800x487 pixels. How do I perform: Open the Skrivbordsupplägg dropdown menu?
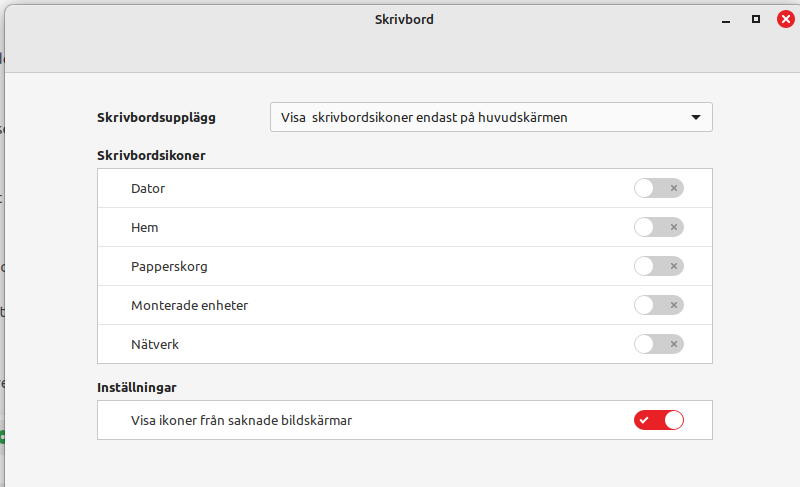click(491, 117)
